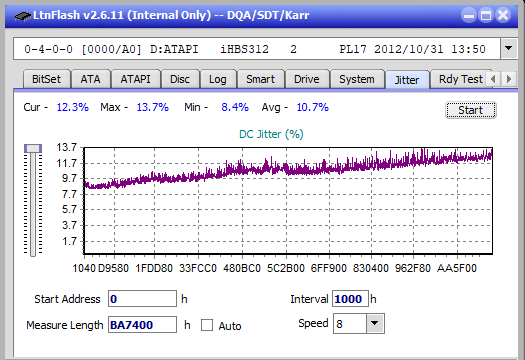Select the Smart tab
The height and width of the screenshot is (360, 525).
pos(260,79)
